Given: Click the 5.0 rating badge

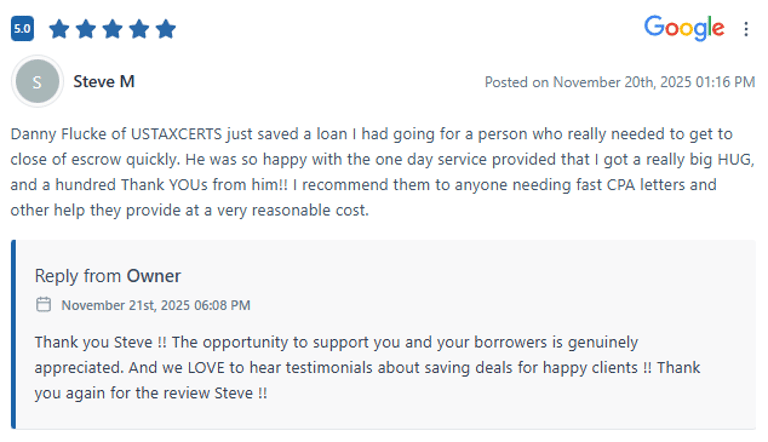Looking at the screenshot, I should pyautogui.click(x=22, y=29).
